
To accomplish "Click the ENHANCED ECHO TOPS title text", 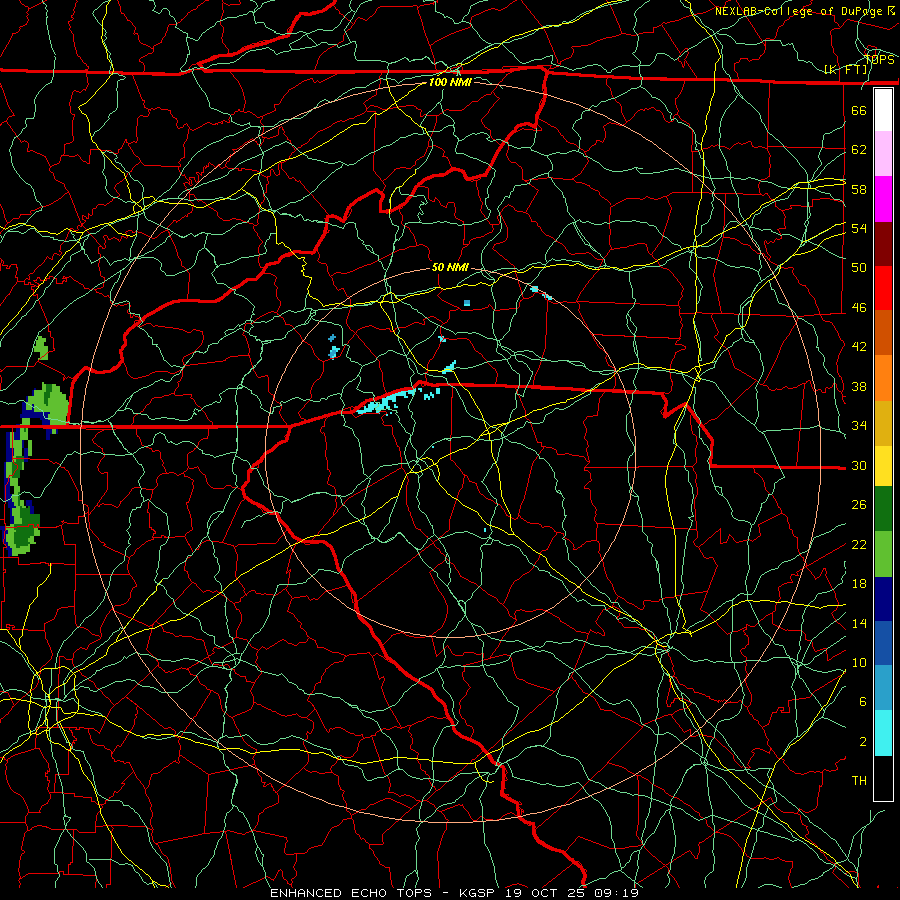I will pos(351,893).
